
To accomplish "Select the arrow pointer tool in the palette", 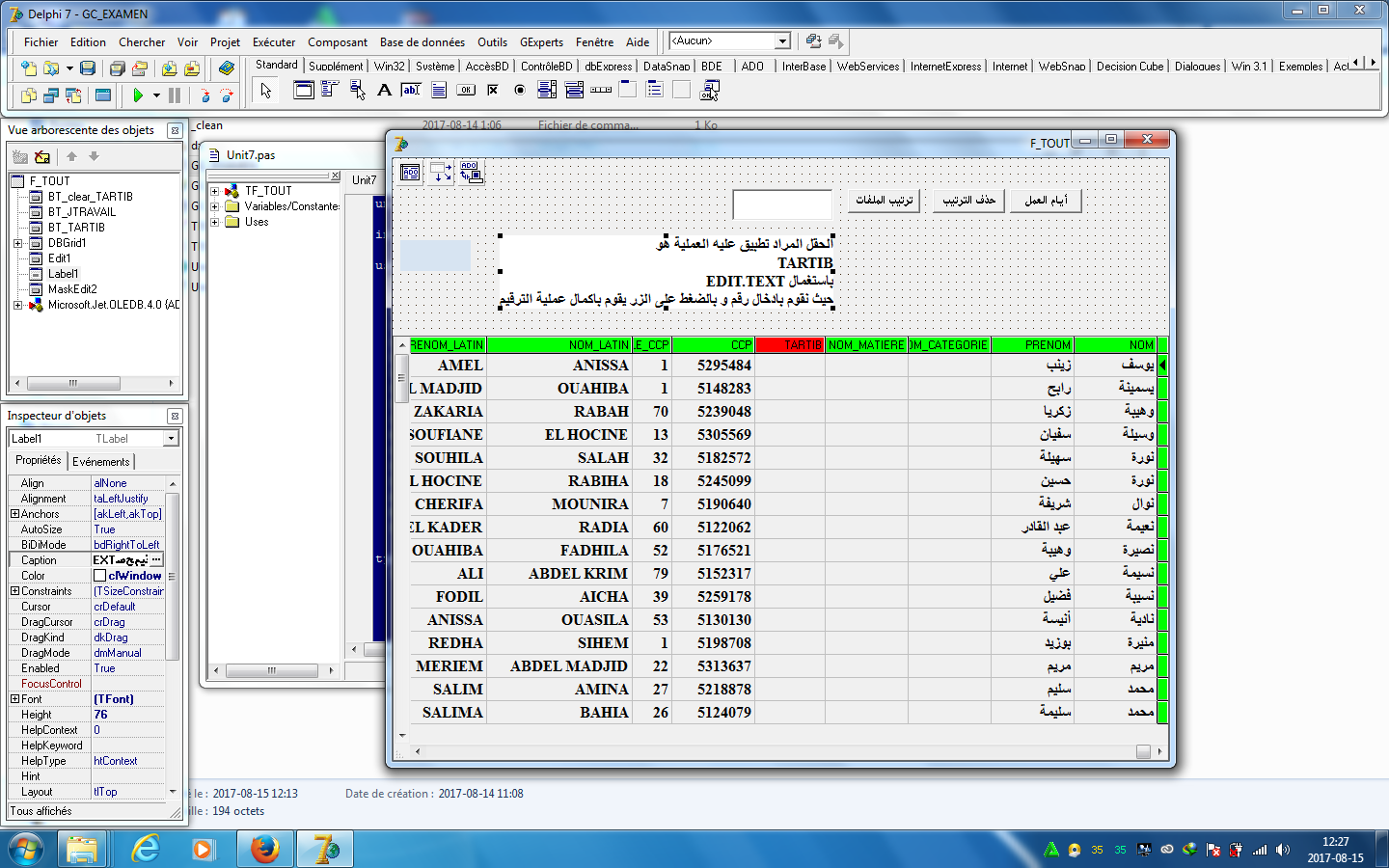I will [x=265, y=91].
